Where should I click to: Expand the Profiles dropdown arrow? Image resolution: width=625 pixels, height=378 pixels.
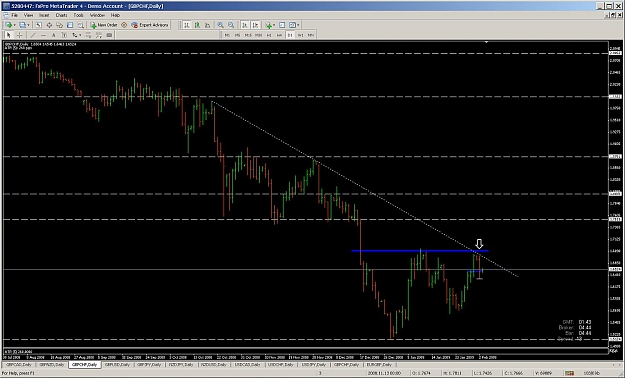[x=28, y=25]
